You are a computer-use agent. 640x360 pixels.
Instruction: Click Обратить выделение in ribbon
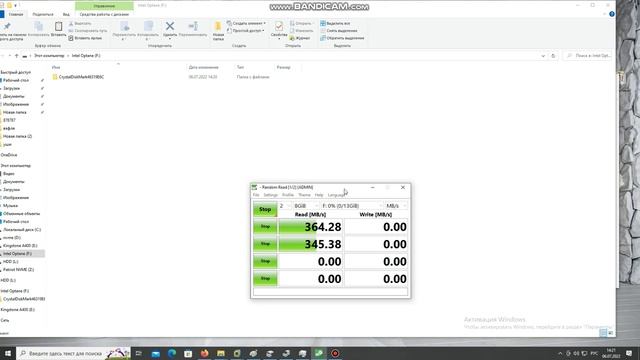click(x=342, y=38)
